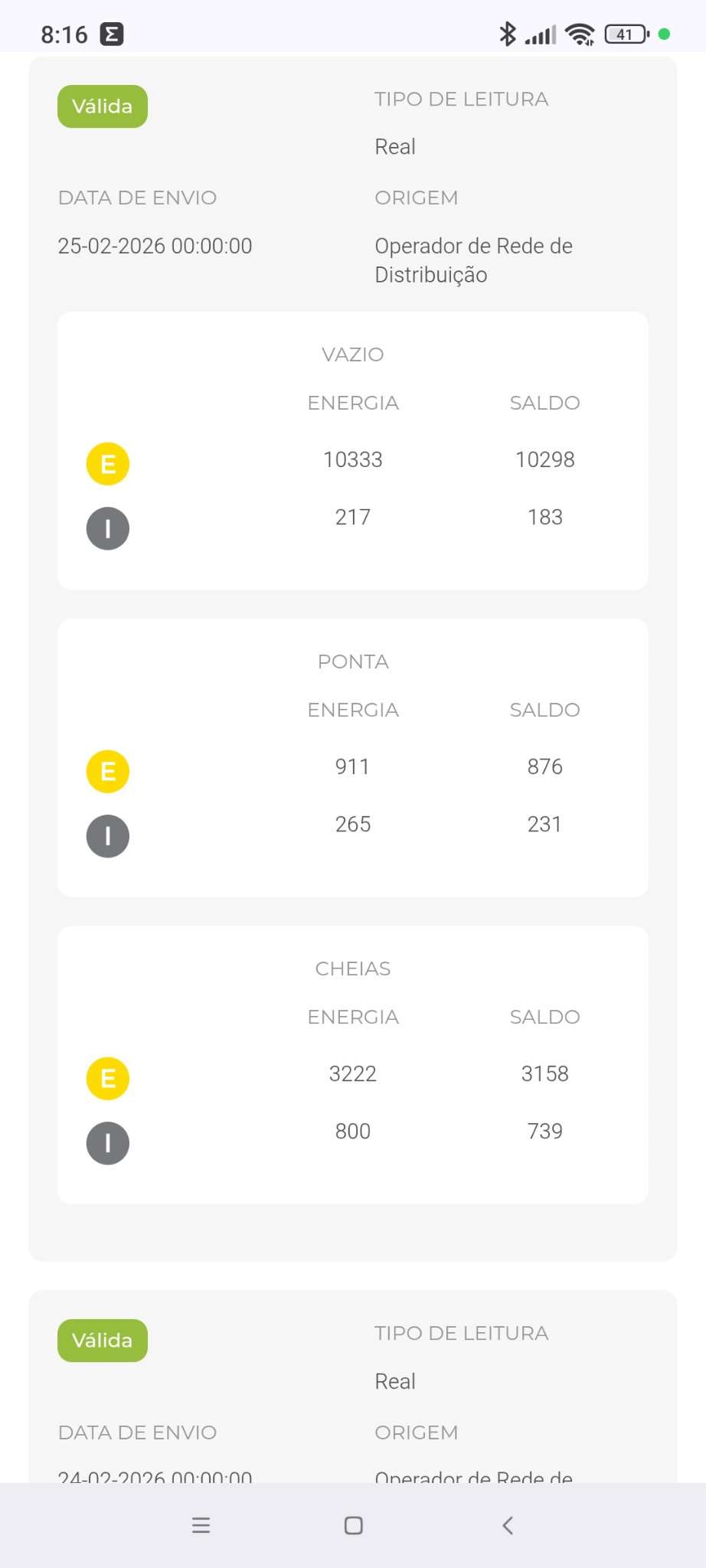This screenshot has width=706, height=1568.
Task: Select the 25-02-2026 00:00:00 send date
Action: click(155, 246)
